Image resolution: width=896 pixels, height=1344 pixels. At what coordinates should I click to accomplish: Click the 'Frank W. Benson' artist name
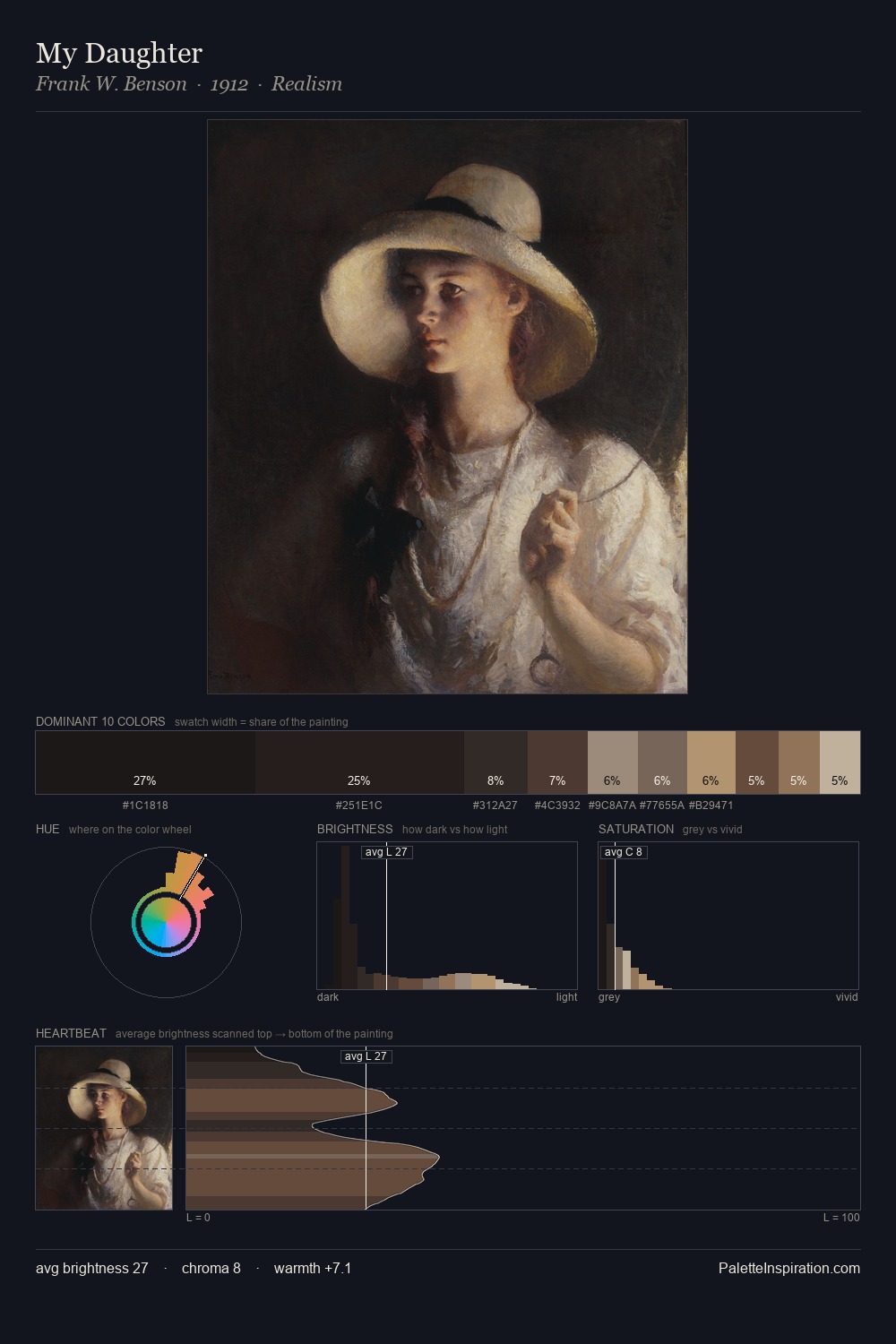pos(111,84)
